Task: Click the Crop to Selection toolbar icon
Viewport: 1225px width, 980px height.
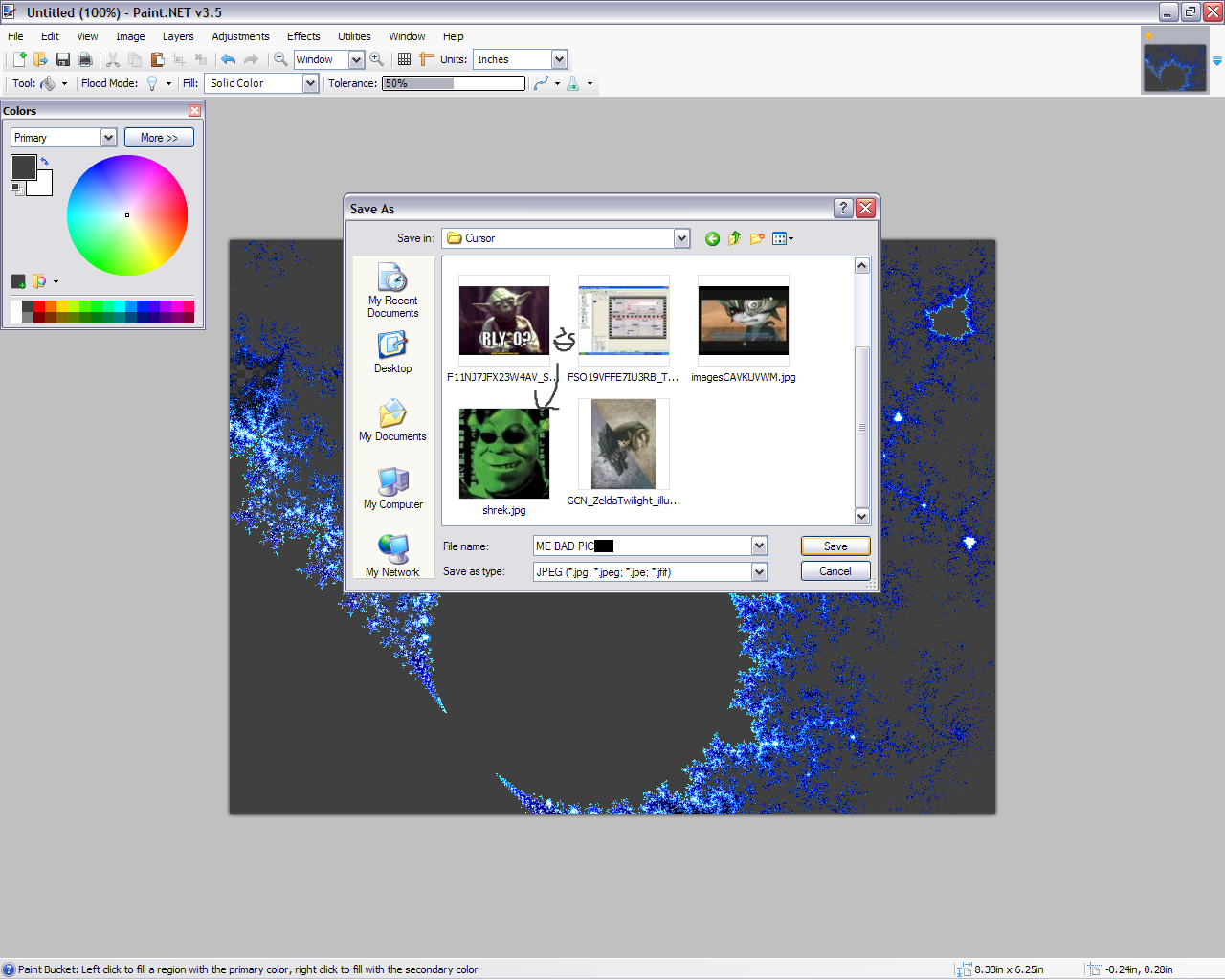Action: (179, 59)
